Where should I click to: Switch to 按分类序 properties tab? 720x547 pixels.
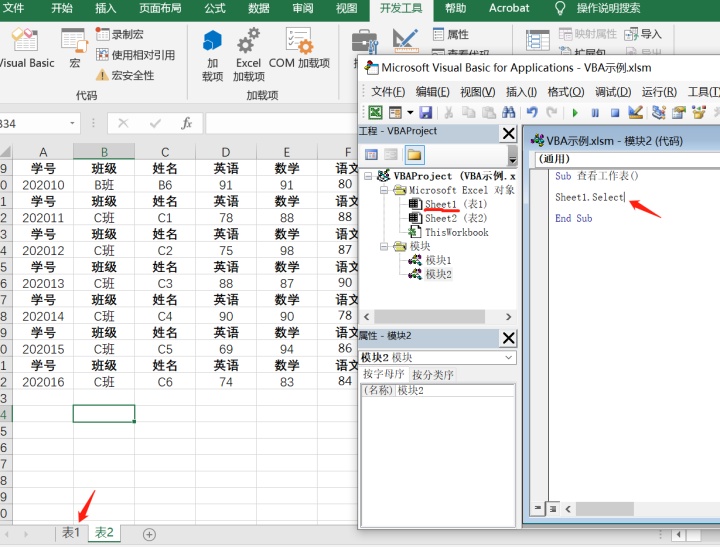tap(433, 375)
